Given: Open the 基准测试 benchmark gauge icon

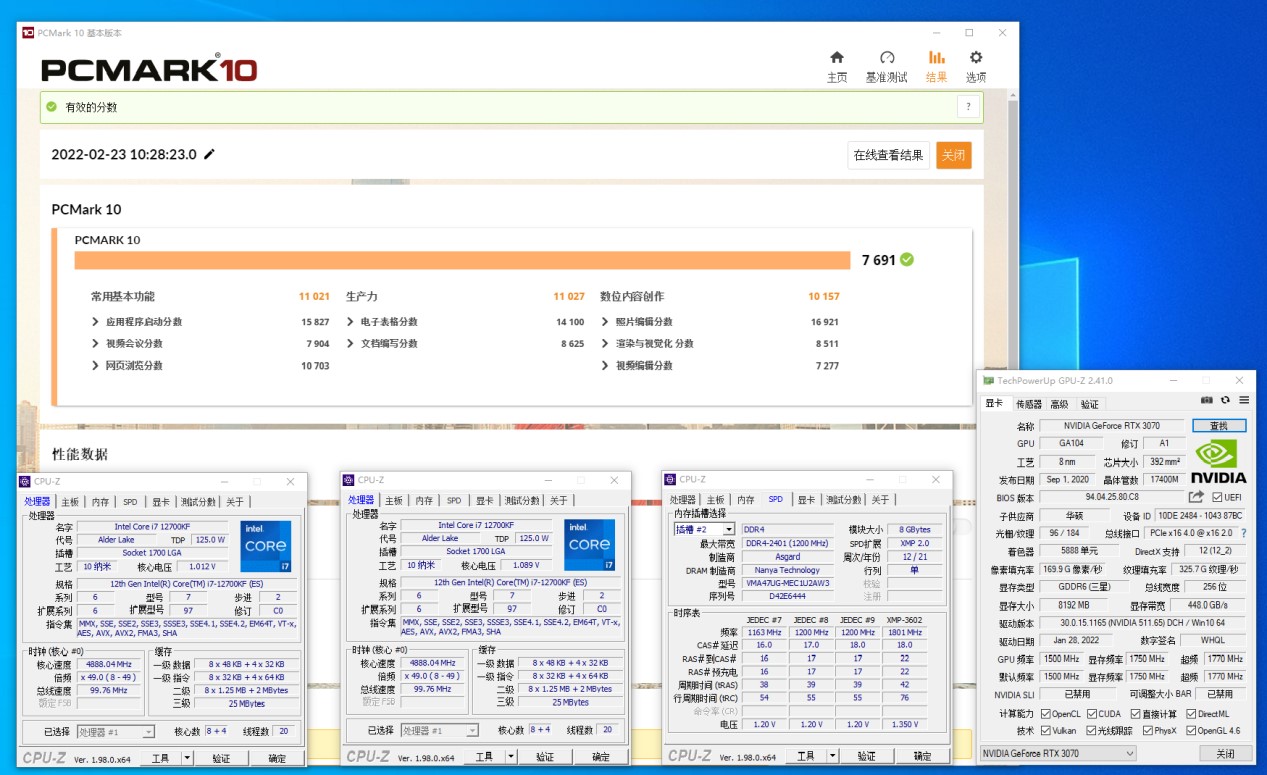Looking at the screenshot, I should (886, 58).
